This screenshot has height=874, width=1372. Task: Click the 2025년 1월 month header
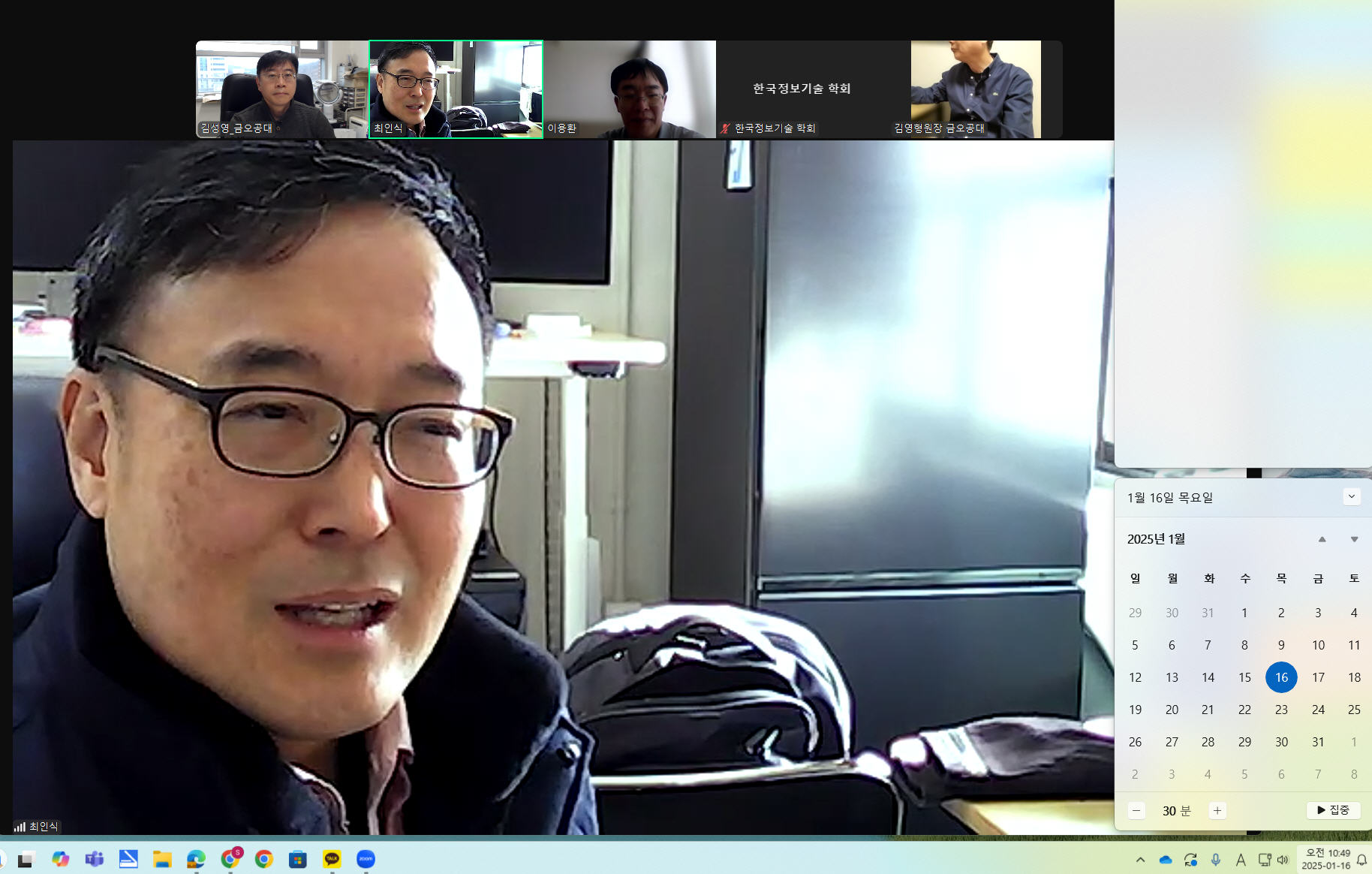[x=1156, y=539]
